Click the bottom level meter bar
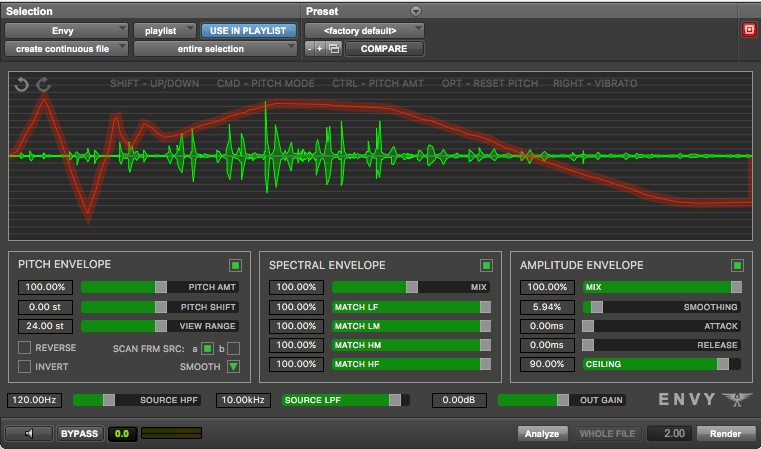The height and width of the screenshot is (449, 761). click(171, 433)
